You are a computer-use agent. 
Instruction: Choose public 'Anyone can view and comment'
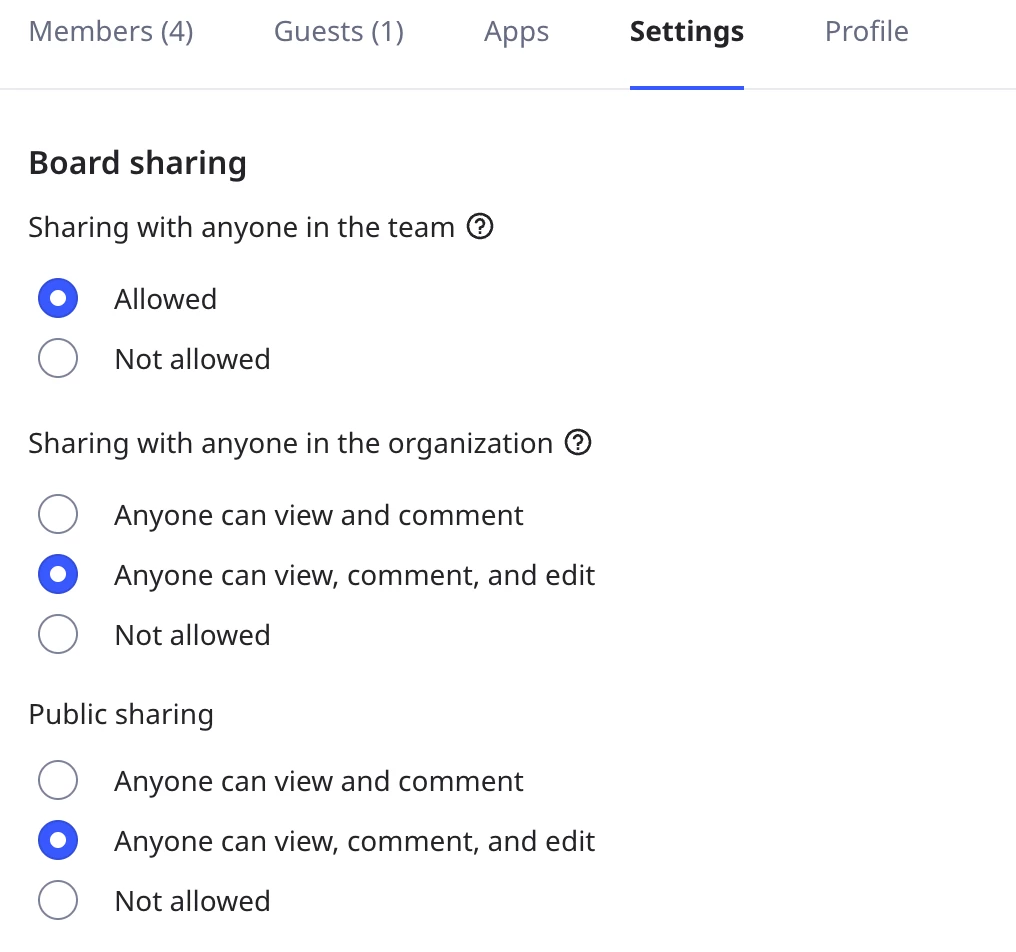58,781
